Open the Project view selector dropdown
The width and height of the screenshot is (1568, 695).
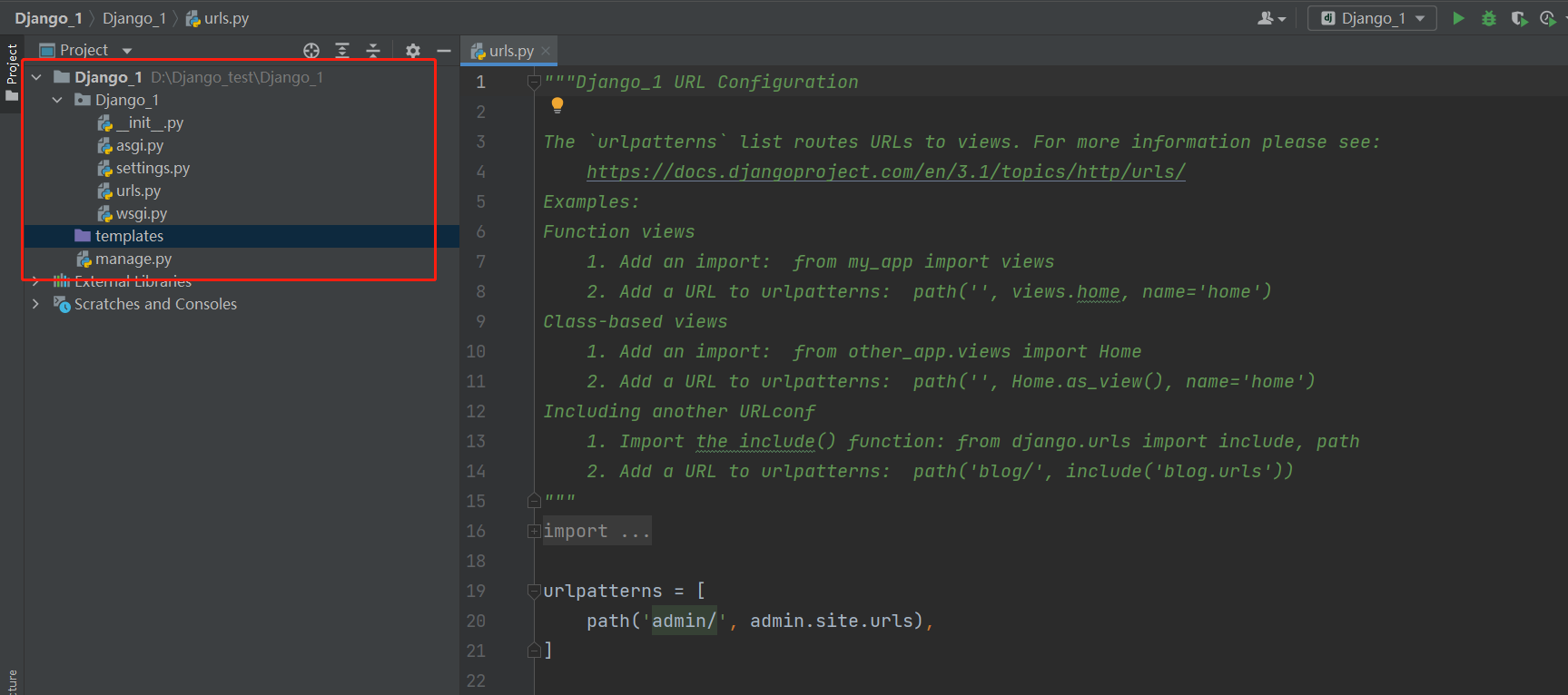click(86, 50)
